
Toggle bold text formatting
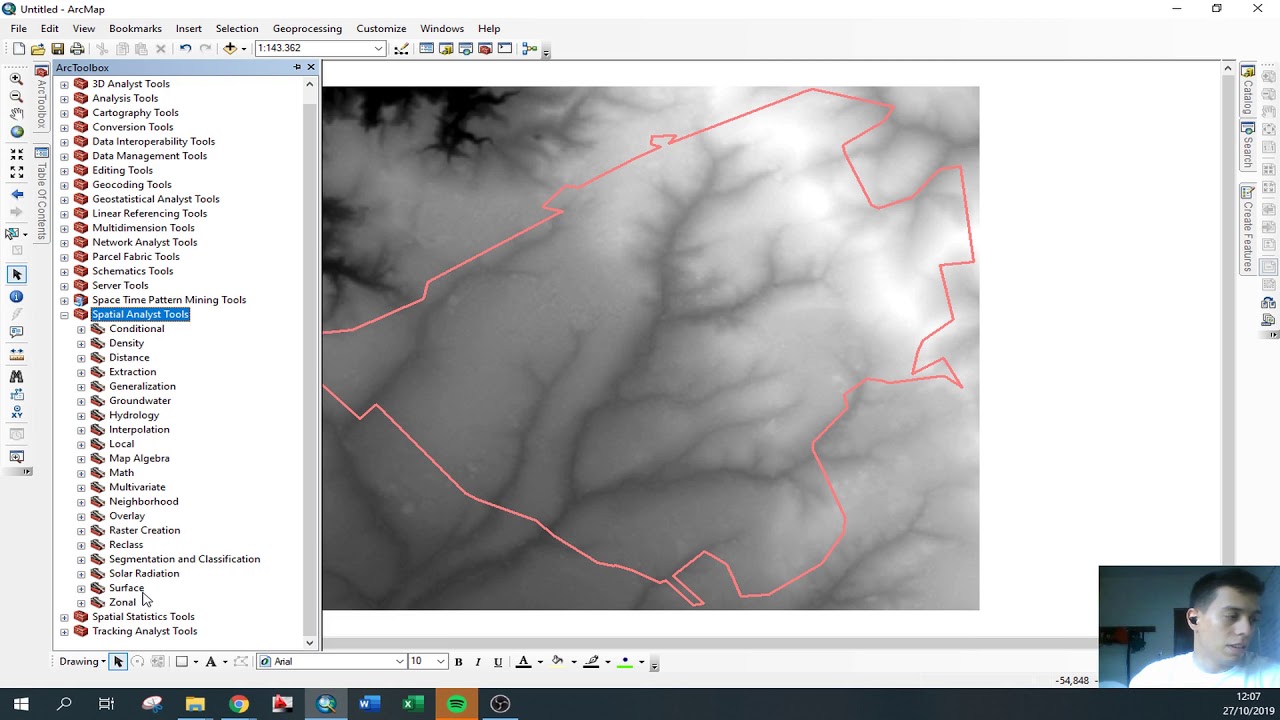pos(458,662)
